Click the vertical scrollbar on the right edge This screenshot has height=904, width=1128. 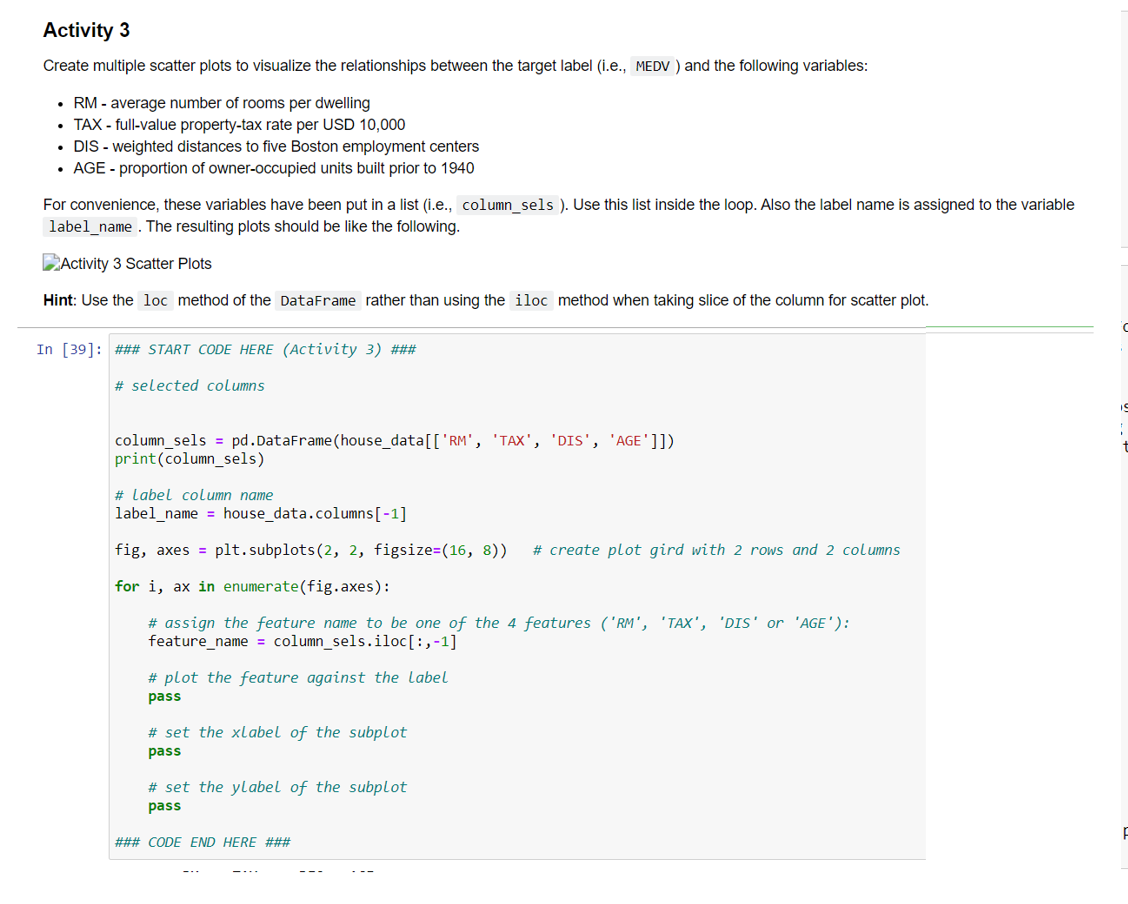pos(1124,450)
